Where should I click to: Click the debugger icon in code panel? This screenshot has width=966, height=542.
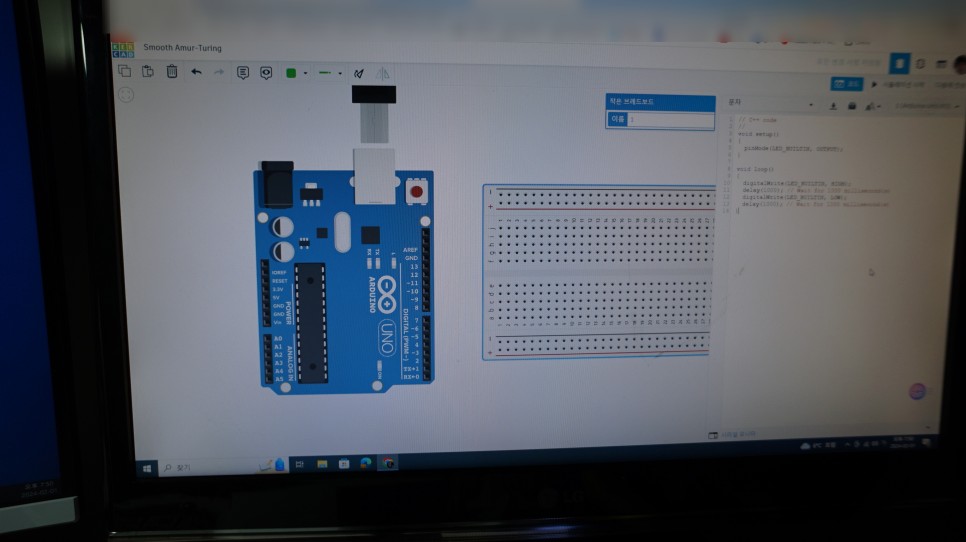point(871,107)
